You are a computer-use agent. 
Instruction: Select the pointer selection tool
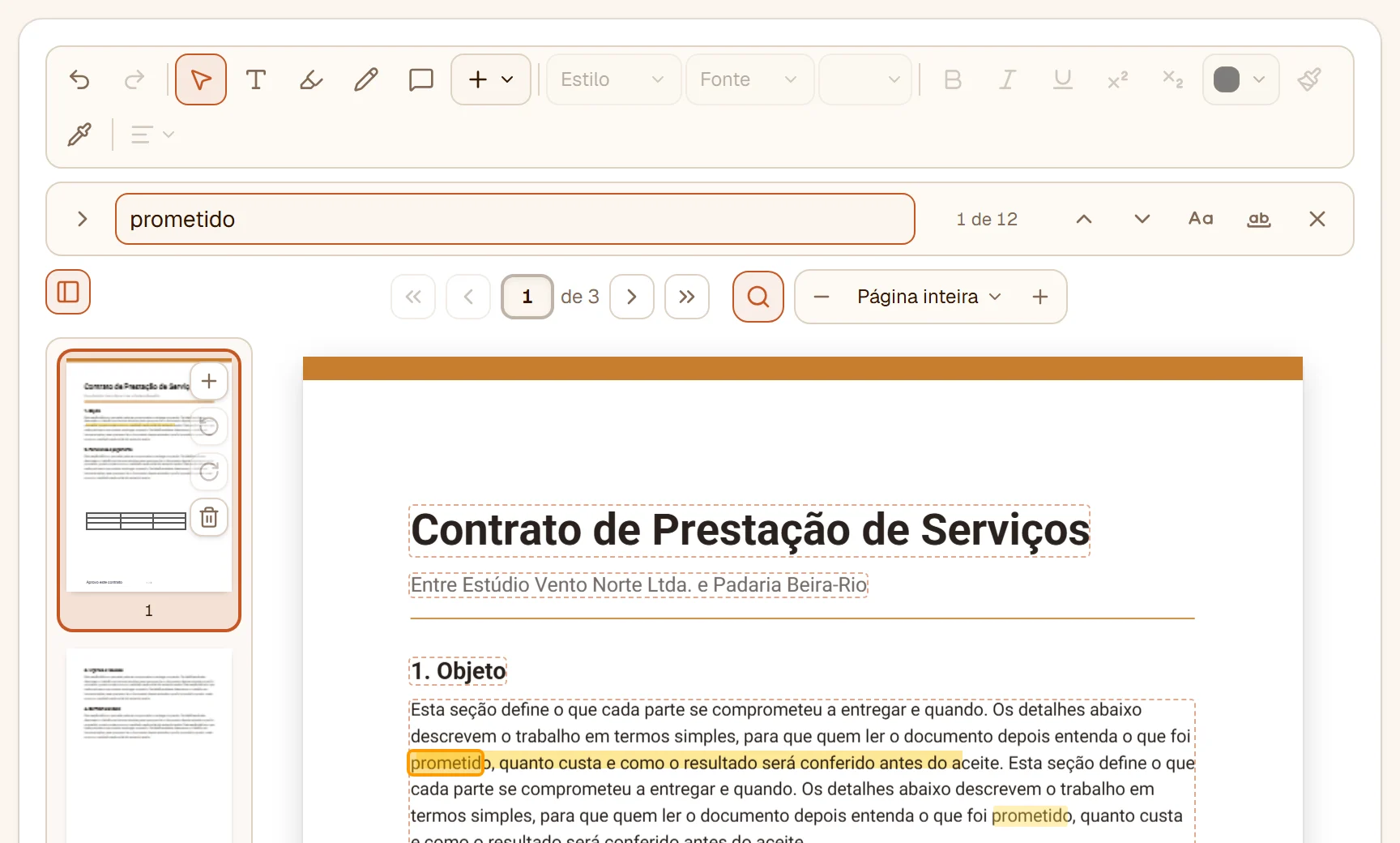pyautogui.click(x=201, y=79)
